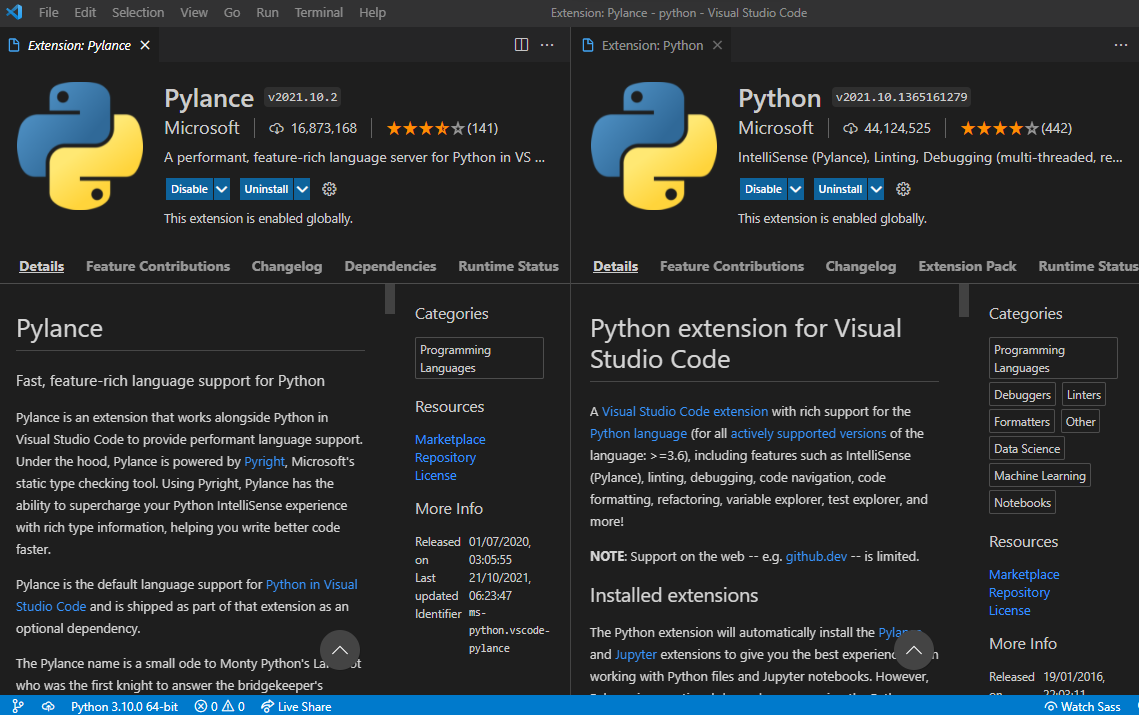Switch to the Extension Pack tab
This screenshot has width=1139, height=715.
(967, 266)
